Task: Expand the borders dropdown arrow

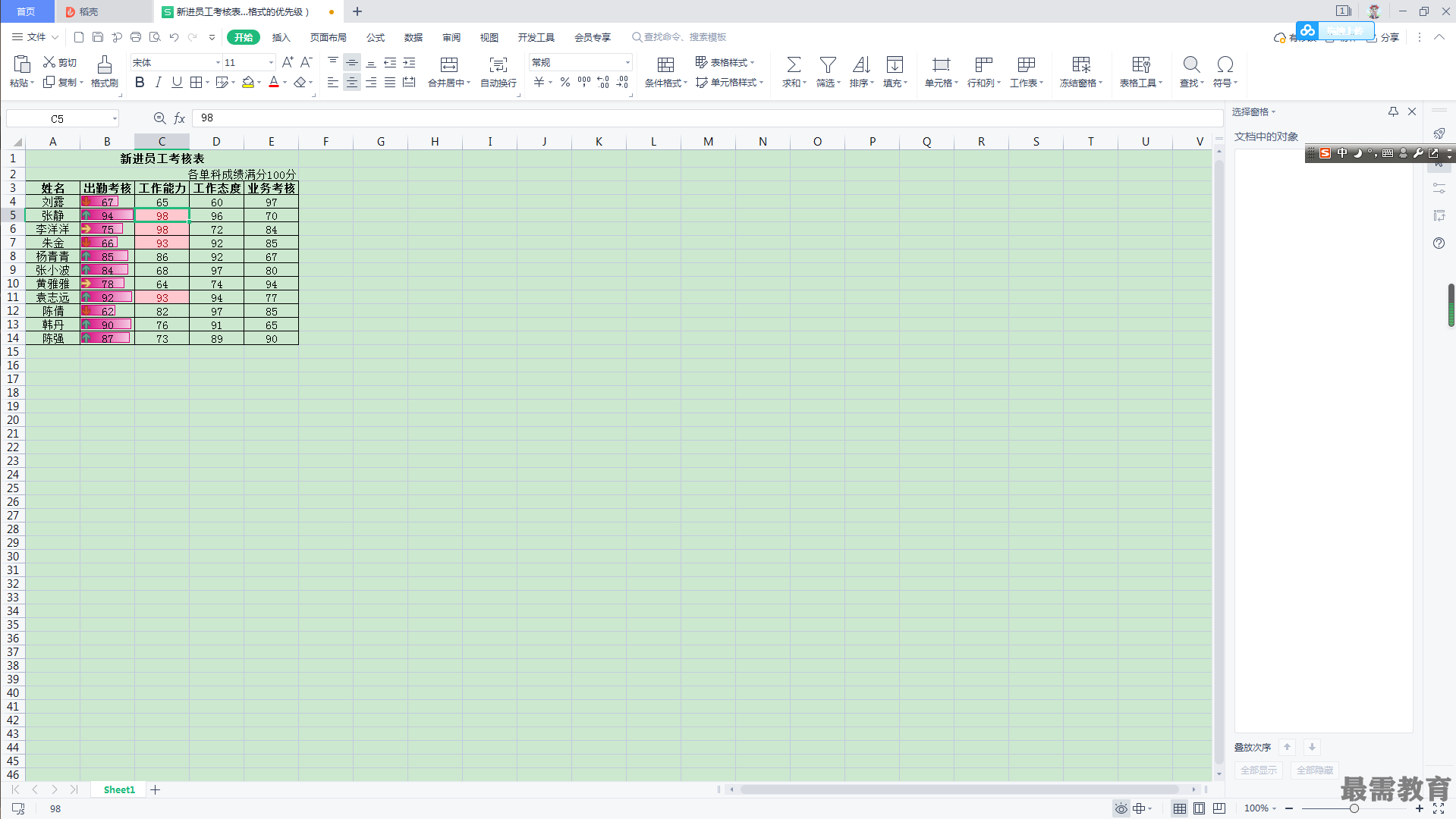Action: [x=207, y=83]
